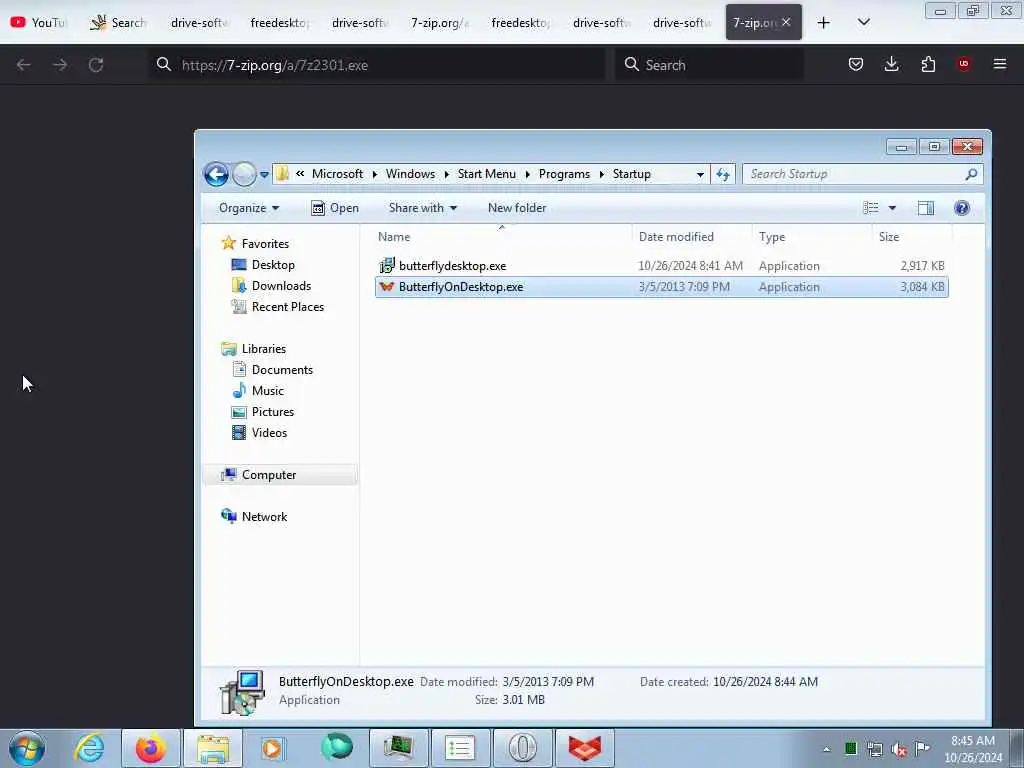Click Windows in the address breadcrumb

click(410, 174)
